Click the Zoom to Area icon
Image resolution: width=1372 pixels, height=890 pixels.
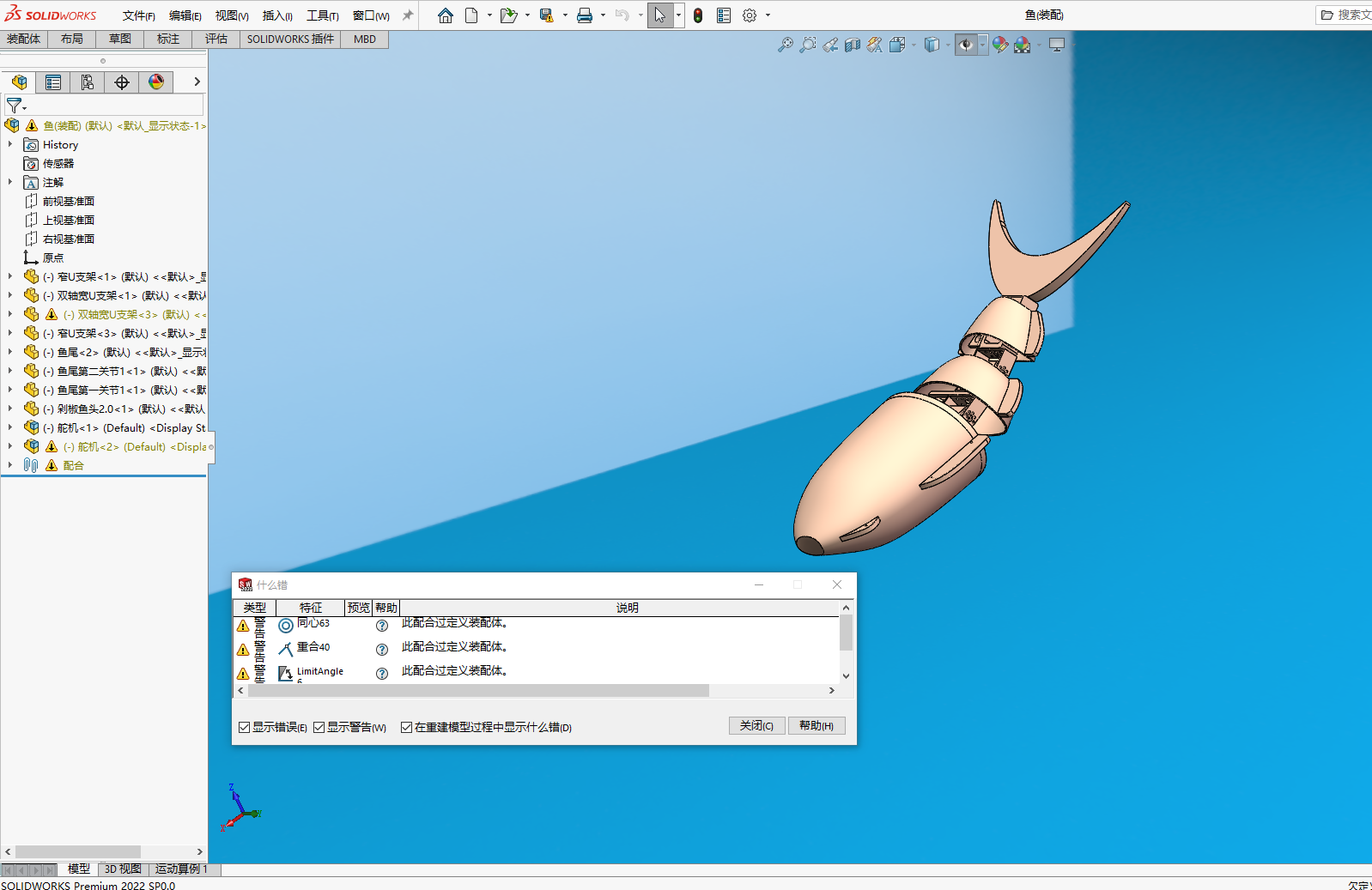(807, 45)
